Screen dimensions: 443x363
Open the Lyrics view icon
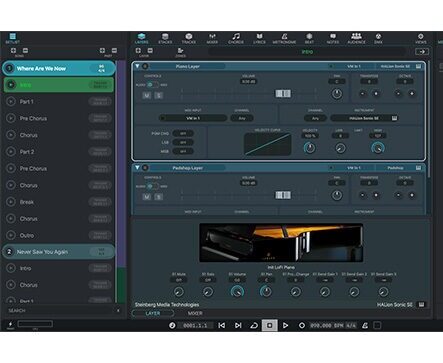click(x=259, y=36)
